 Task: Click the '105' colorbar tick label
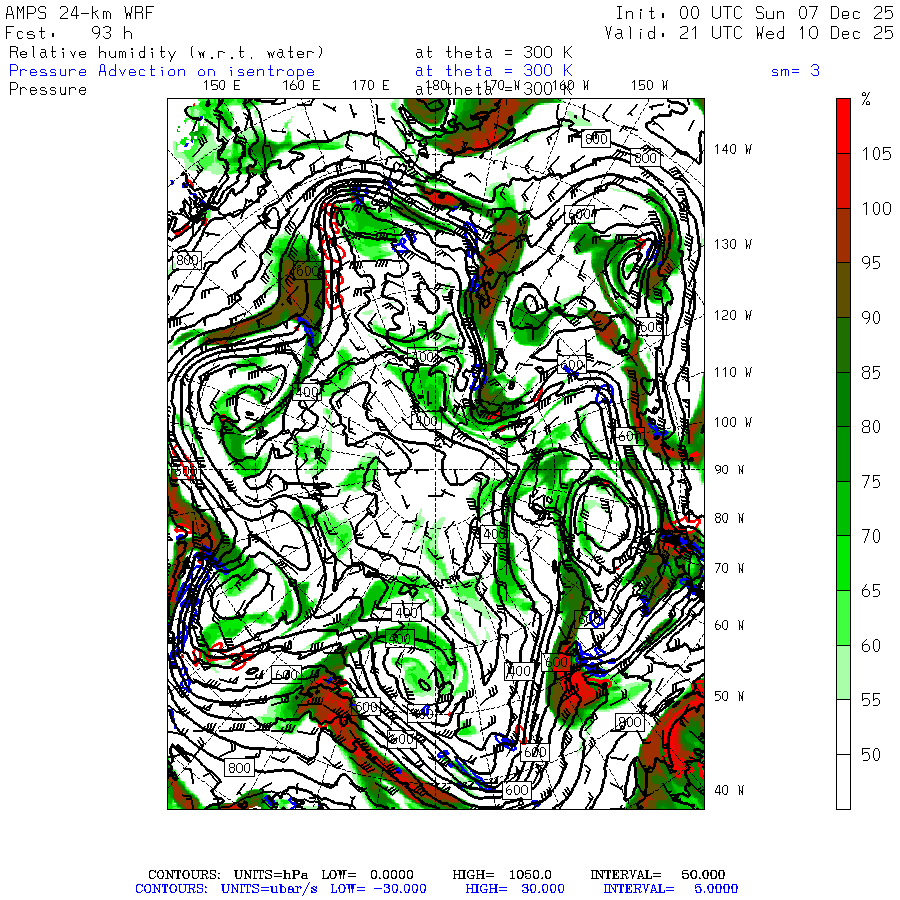click(x=876, y=154)
